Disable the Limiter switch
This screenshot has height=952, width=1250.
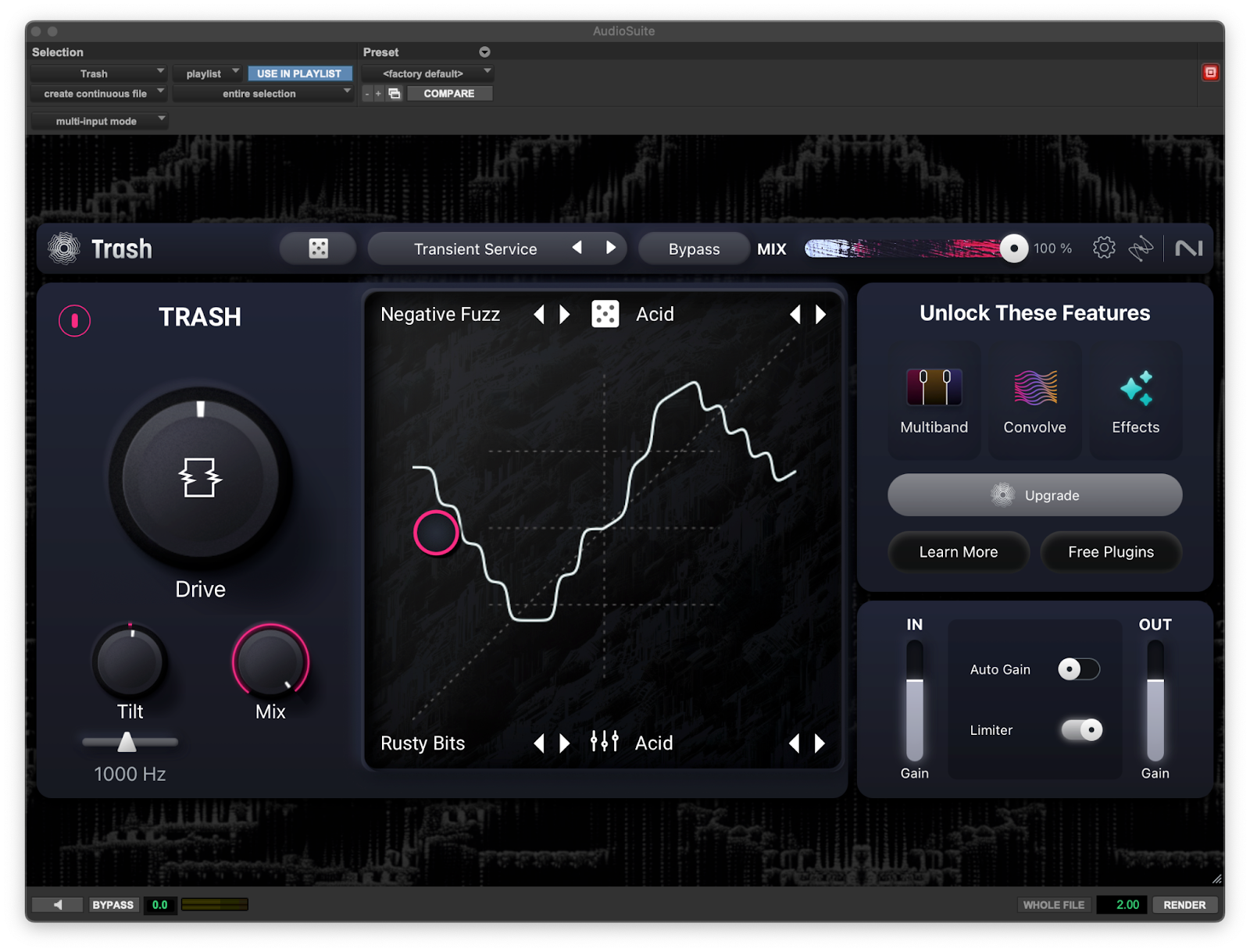tap(1081, 729)
